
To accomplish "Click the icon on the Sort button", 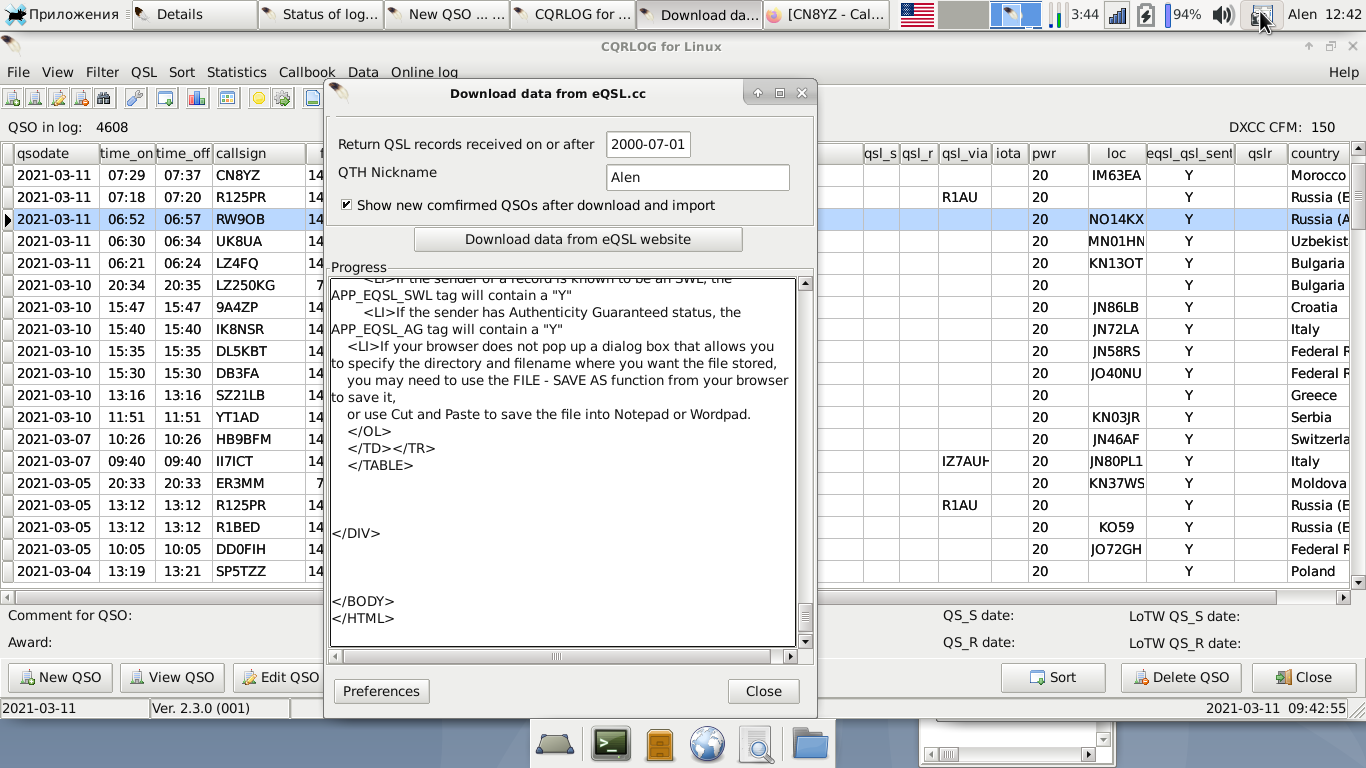I will click(1036, 677).
